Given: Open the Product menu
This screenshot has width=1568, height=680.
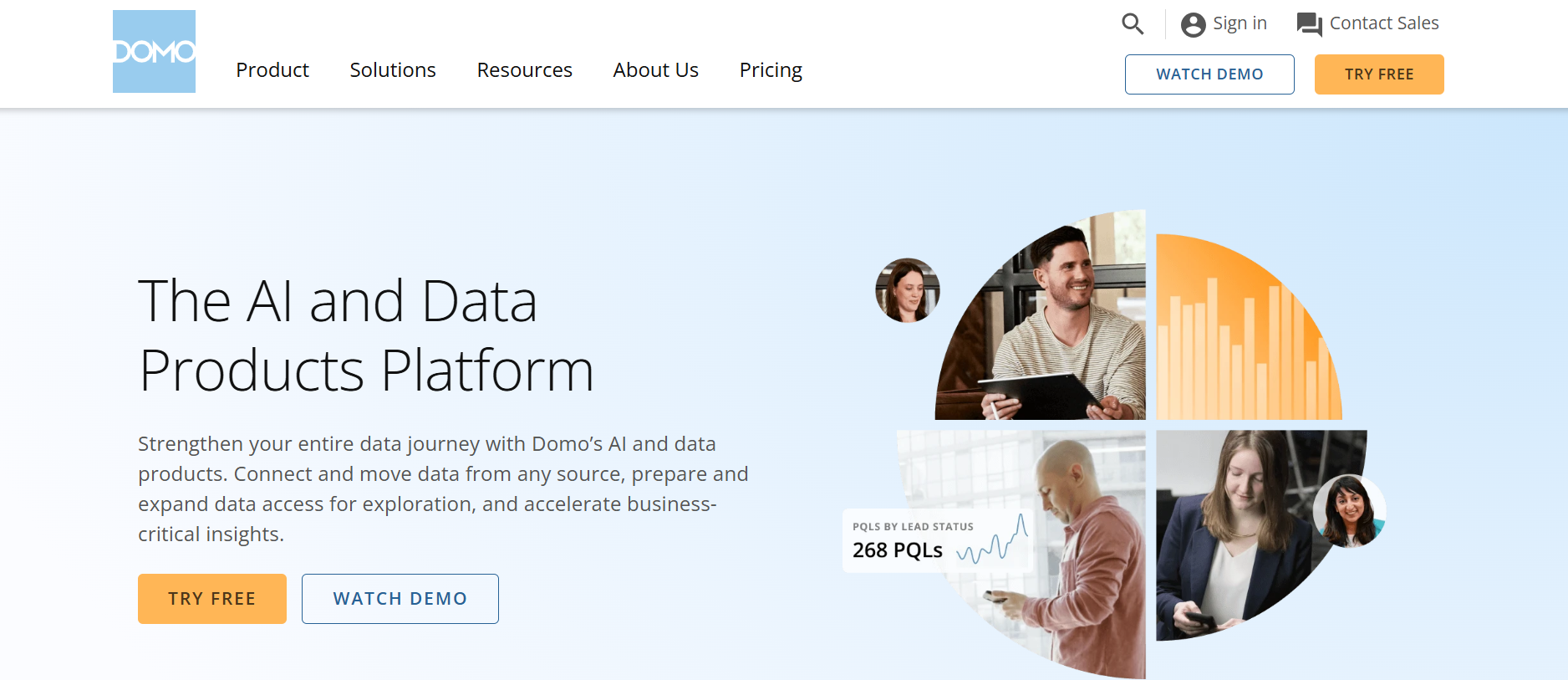Looking at the screenshot, I should coord(272,70).
